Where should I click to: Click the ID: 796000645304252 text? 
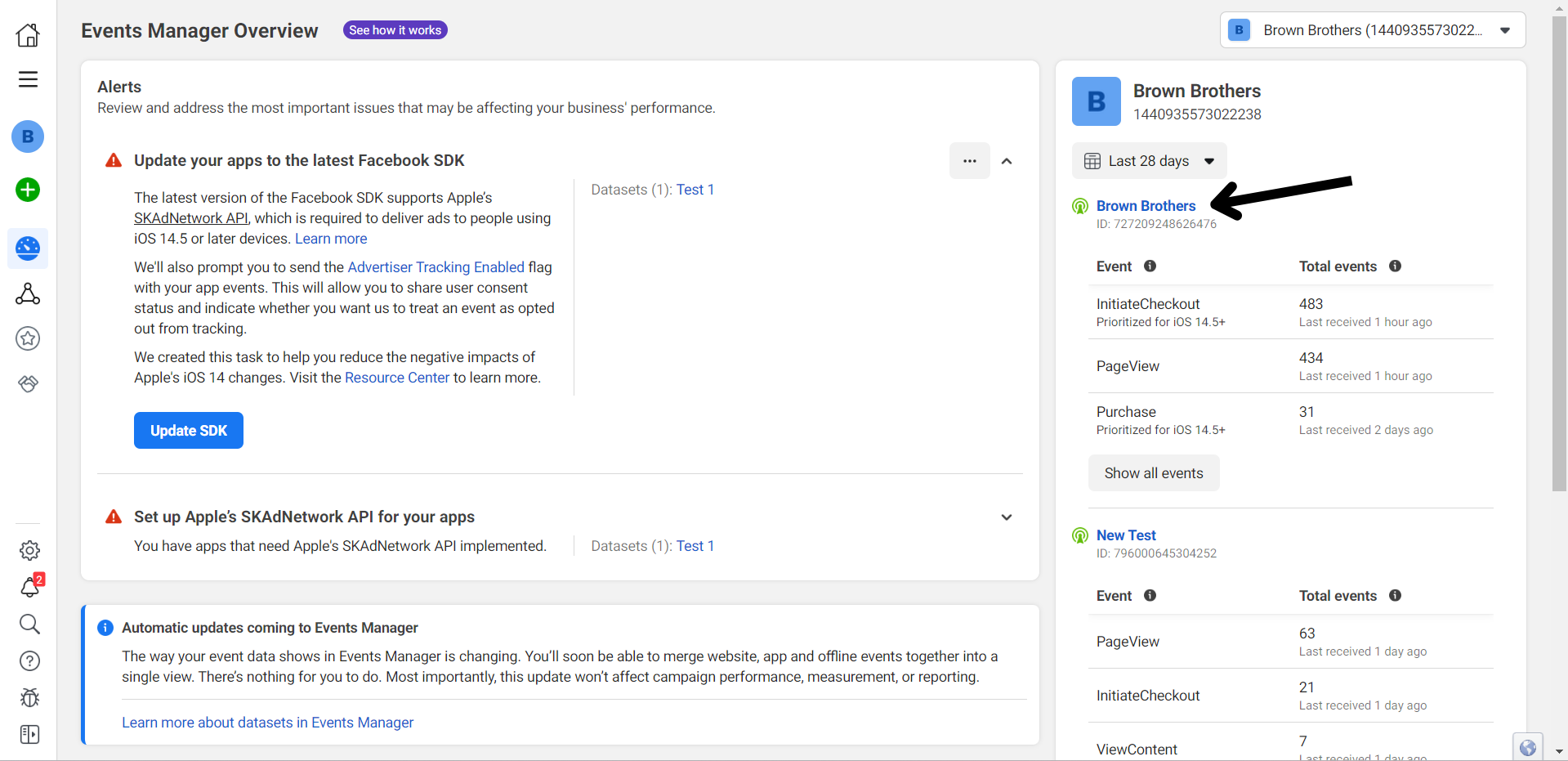coord(1156,553)
